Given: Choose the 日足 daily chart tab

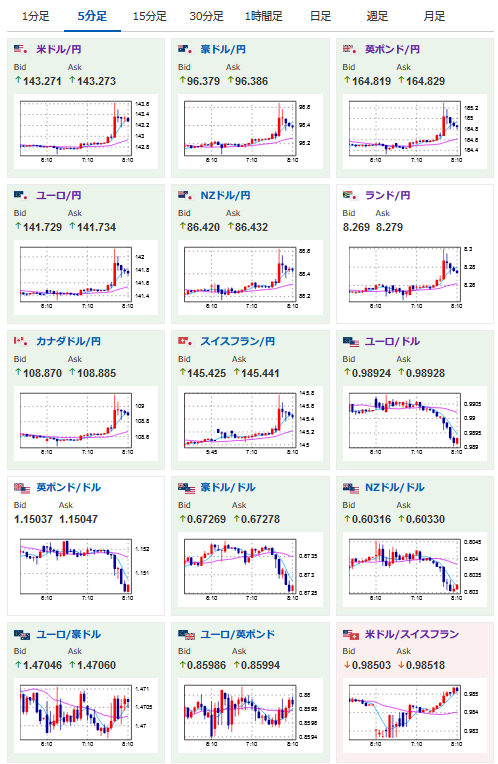Looking at the screenshot, I should pos(321,16).
